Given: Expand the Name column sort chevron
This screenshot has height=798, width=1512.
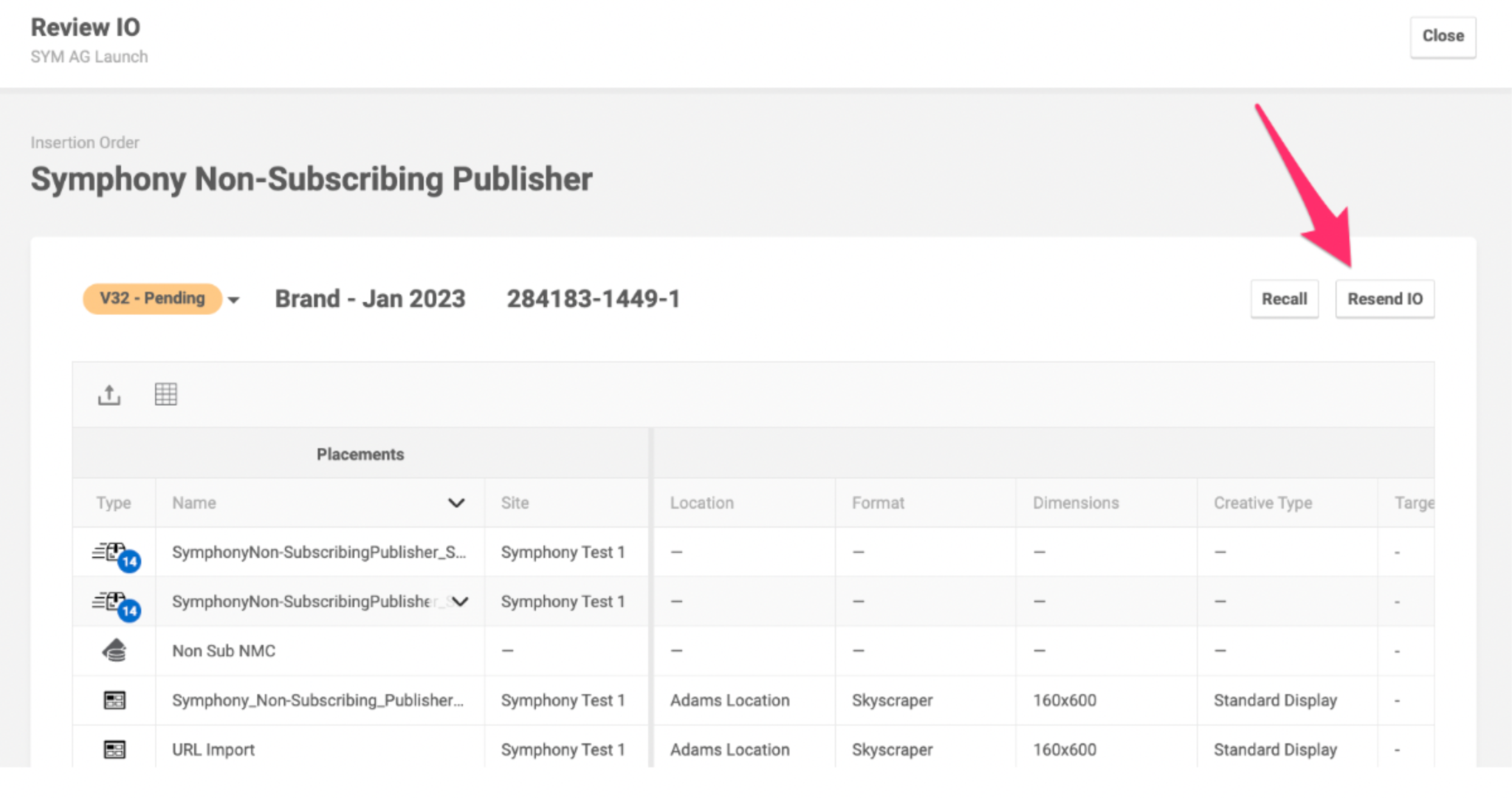Looking at the screenshot, I should tap(456, 503).
